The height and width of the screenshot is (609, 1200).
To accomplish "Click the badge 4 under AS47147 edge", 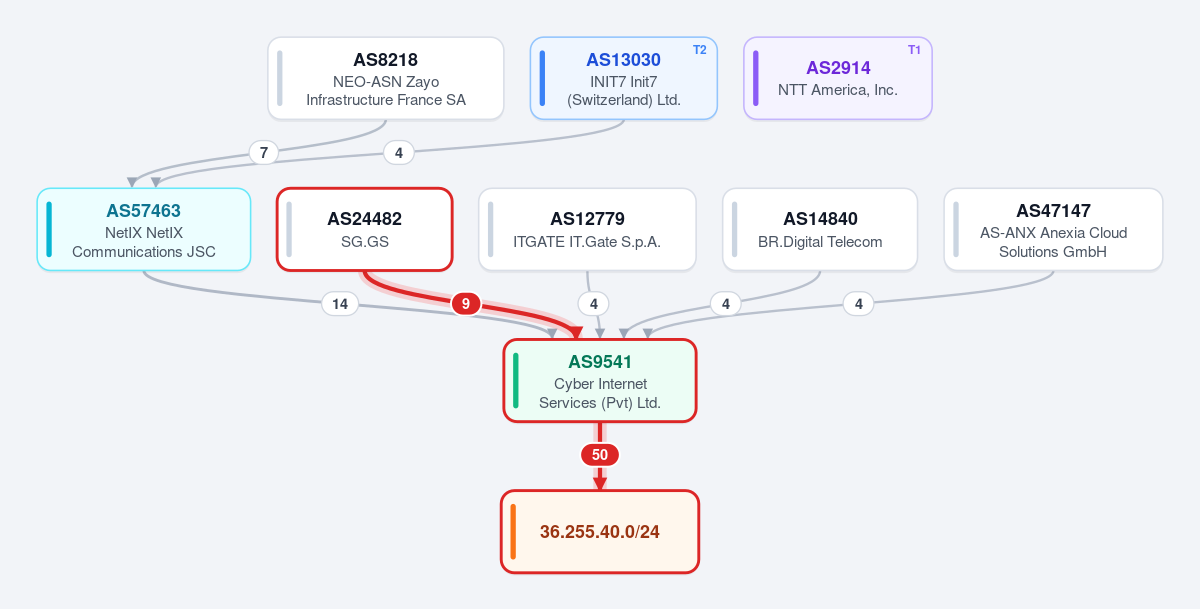I will click(859, 304).
